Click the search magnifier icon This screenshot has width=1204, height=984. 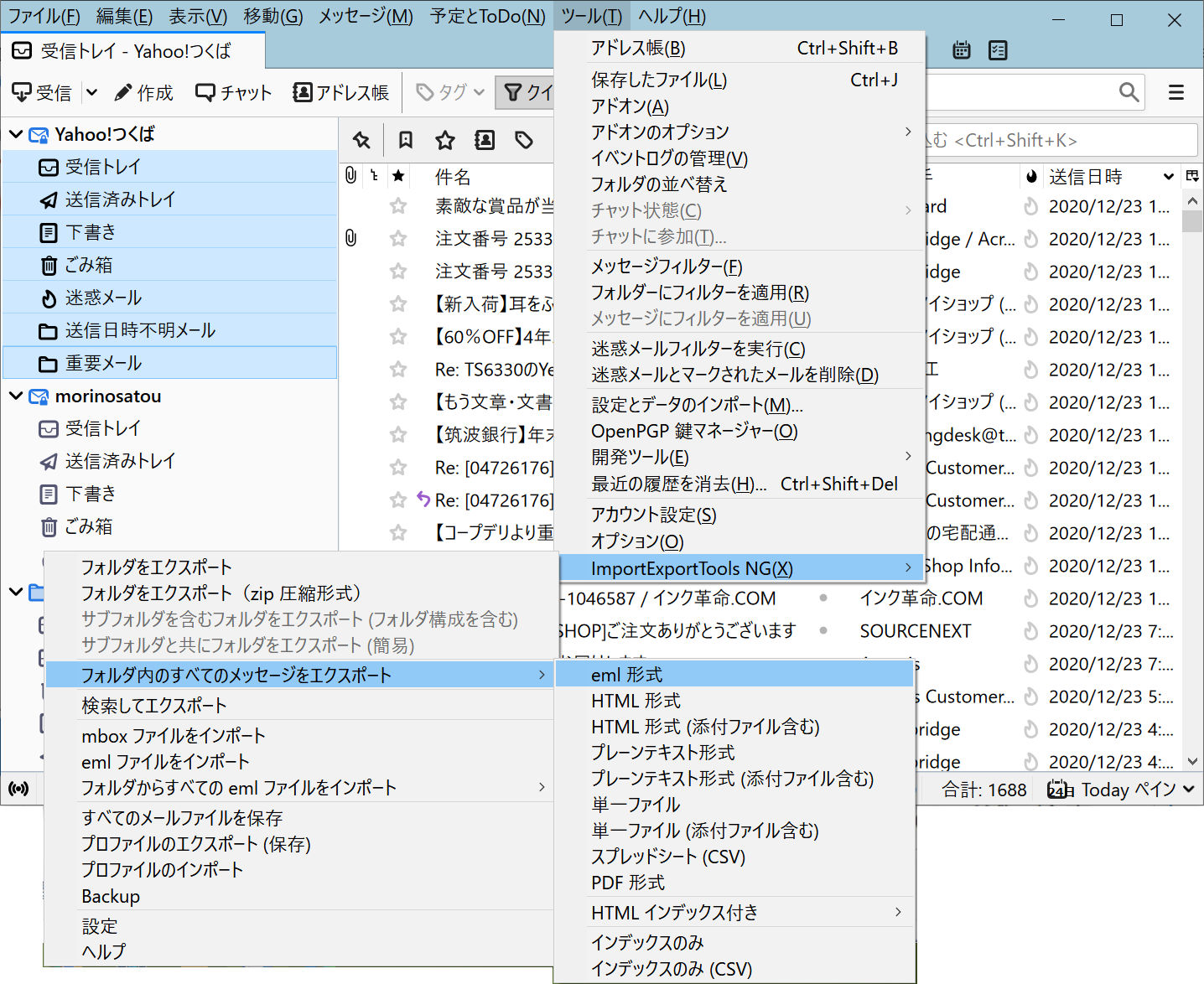coord(1129,92)
